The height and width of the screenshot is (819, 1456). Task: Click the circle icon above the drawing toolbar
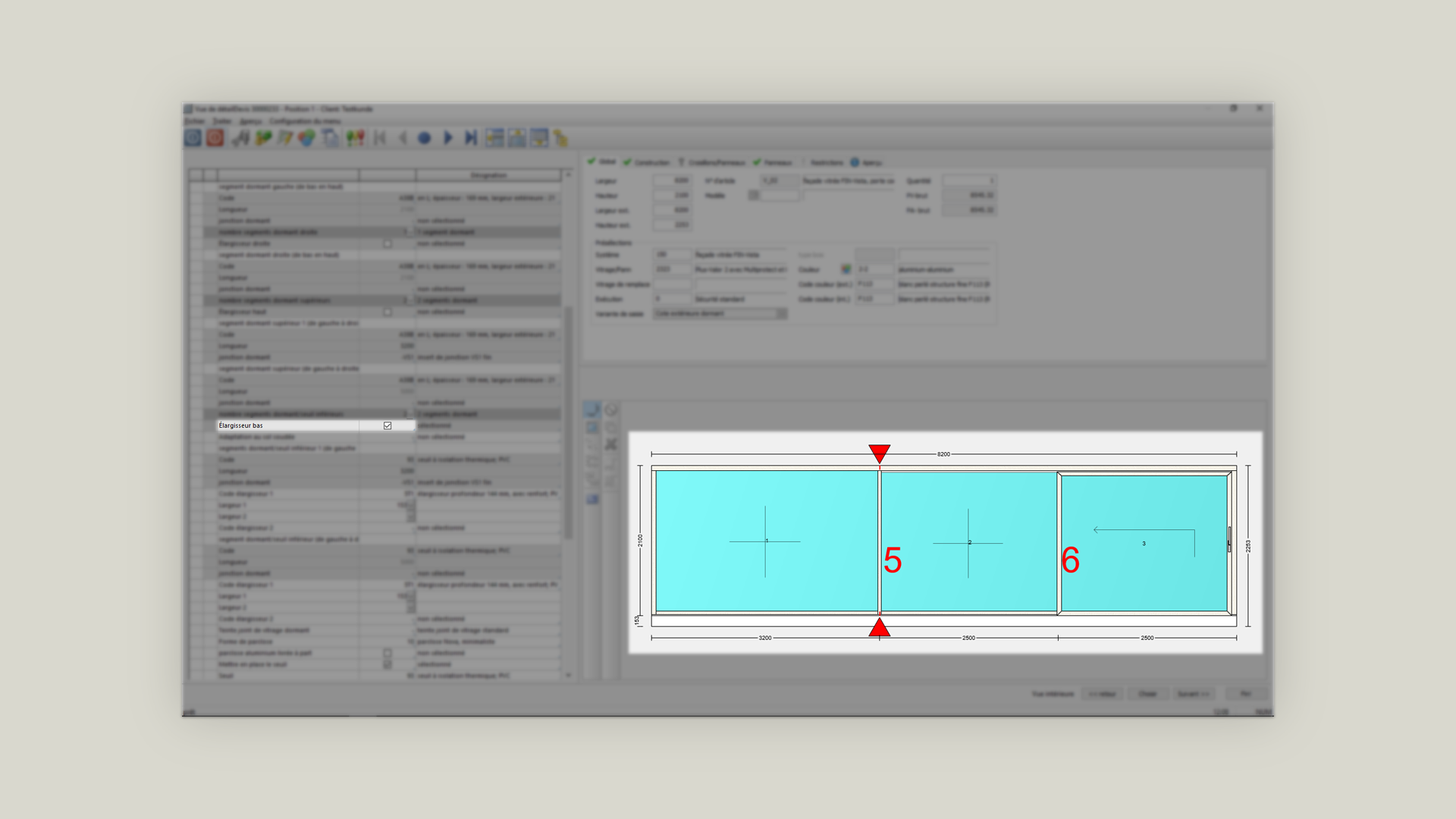pyautogui.click(x=611, y=410)
